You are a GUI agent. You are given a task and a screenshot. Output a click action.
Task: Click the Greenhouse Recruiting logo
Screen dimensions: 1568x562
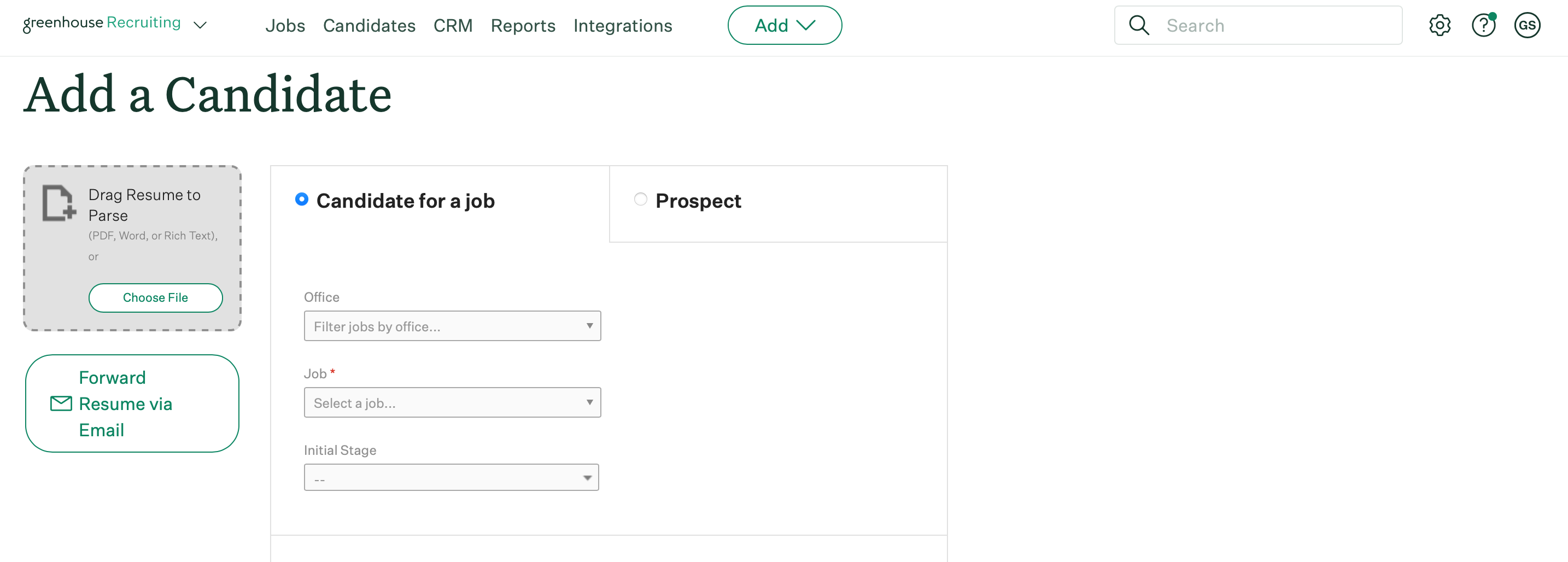point(102,24)
